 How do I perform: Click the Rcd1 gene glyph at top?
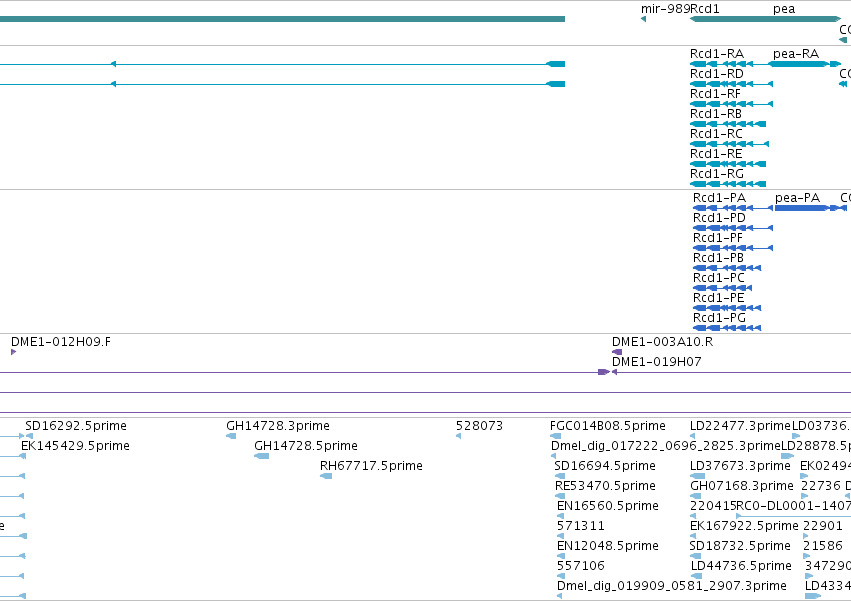pos(765,19)
